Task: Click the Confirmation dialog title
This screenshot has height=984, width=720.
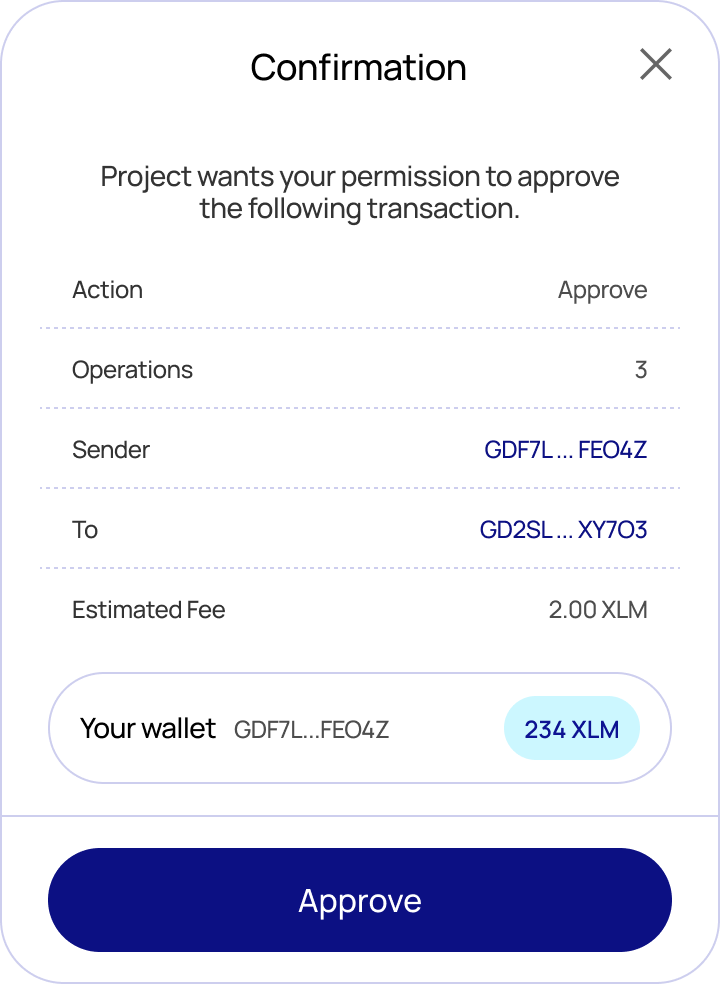Action: coord(358,67)
